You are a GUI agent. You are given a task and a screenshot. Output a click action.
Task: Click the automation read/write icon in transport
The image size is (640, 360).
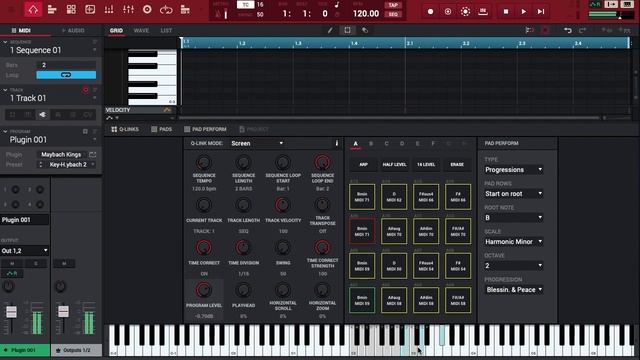[x=596, y=4]
